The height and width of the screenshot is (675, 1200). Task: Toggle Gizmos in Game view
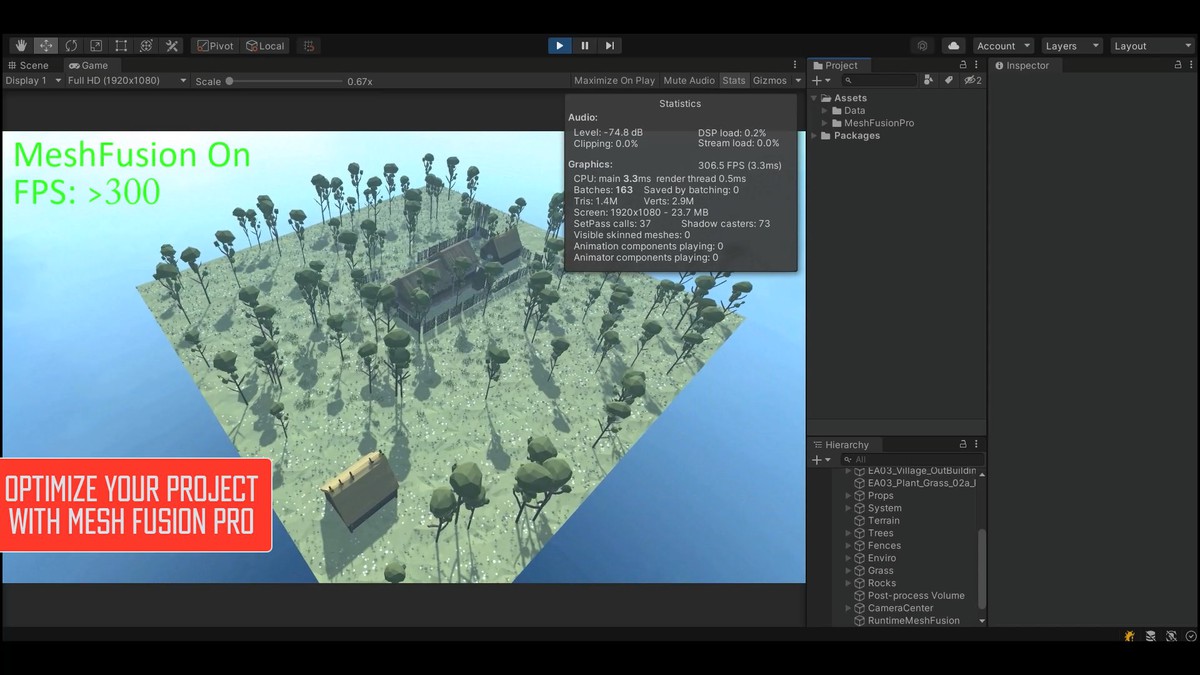click(770, 81)
